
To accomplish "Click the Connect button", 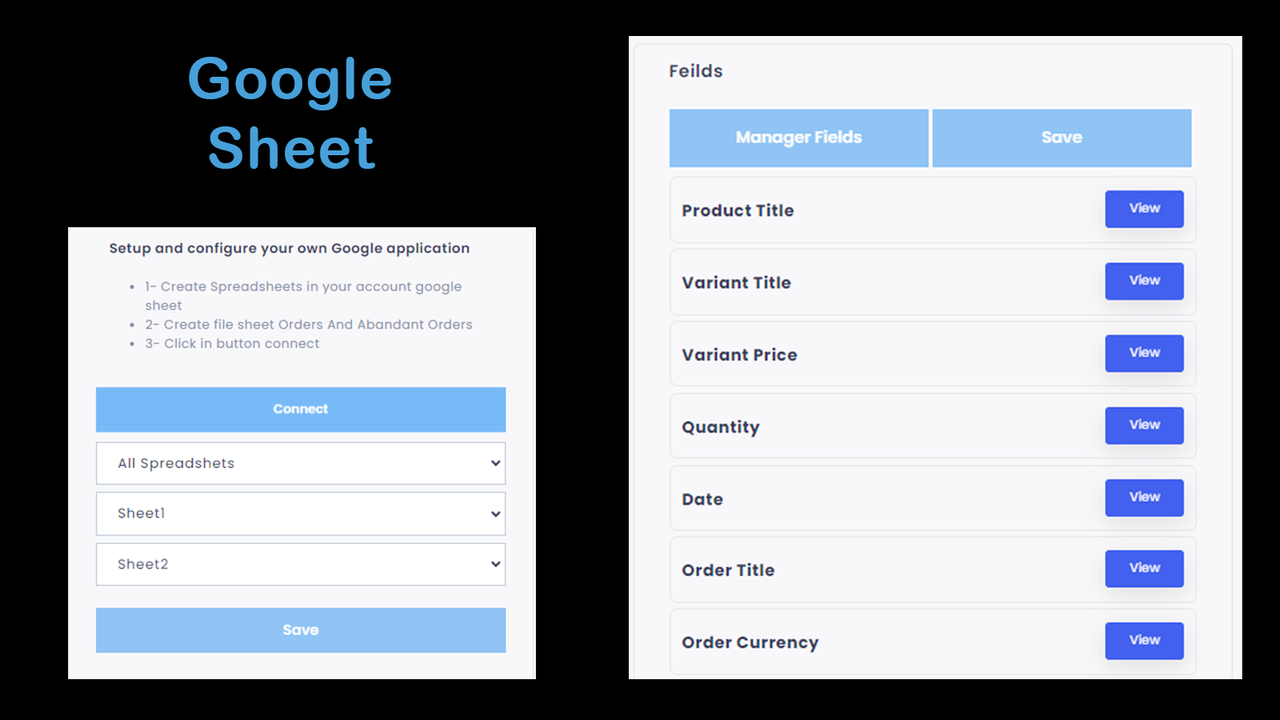I will tap(300, 409).
